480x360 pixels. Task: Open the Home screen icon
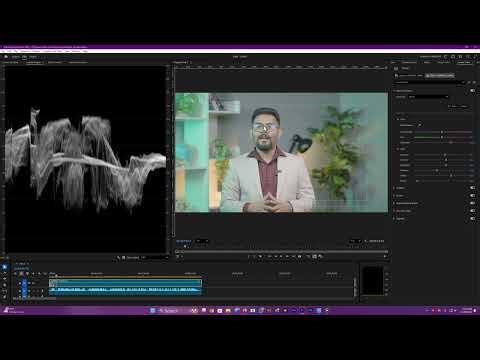(6, 57)
